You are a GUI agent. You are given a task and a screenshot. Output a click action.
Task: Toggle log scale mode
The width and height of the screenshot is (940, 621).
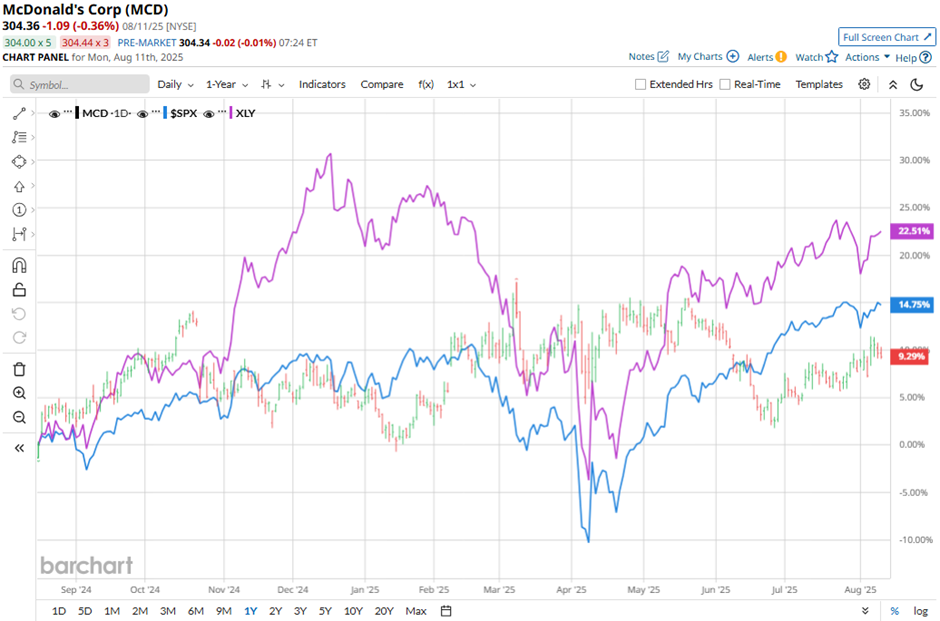[921, 611]
